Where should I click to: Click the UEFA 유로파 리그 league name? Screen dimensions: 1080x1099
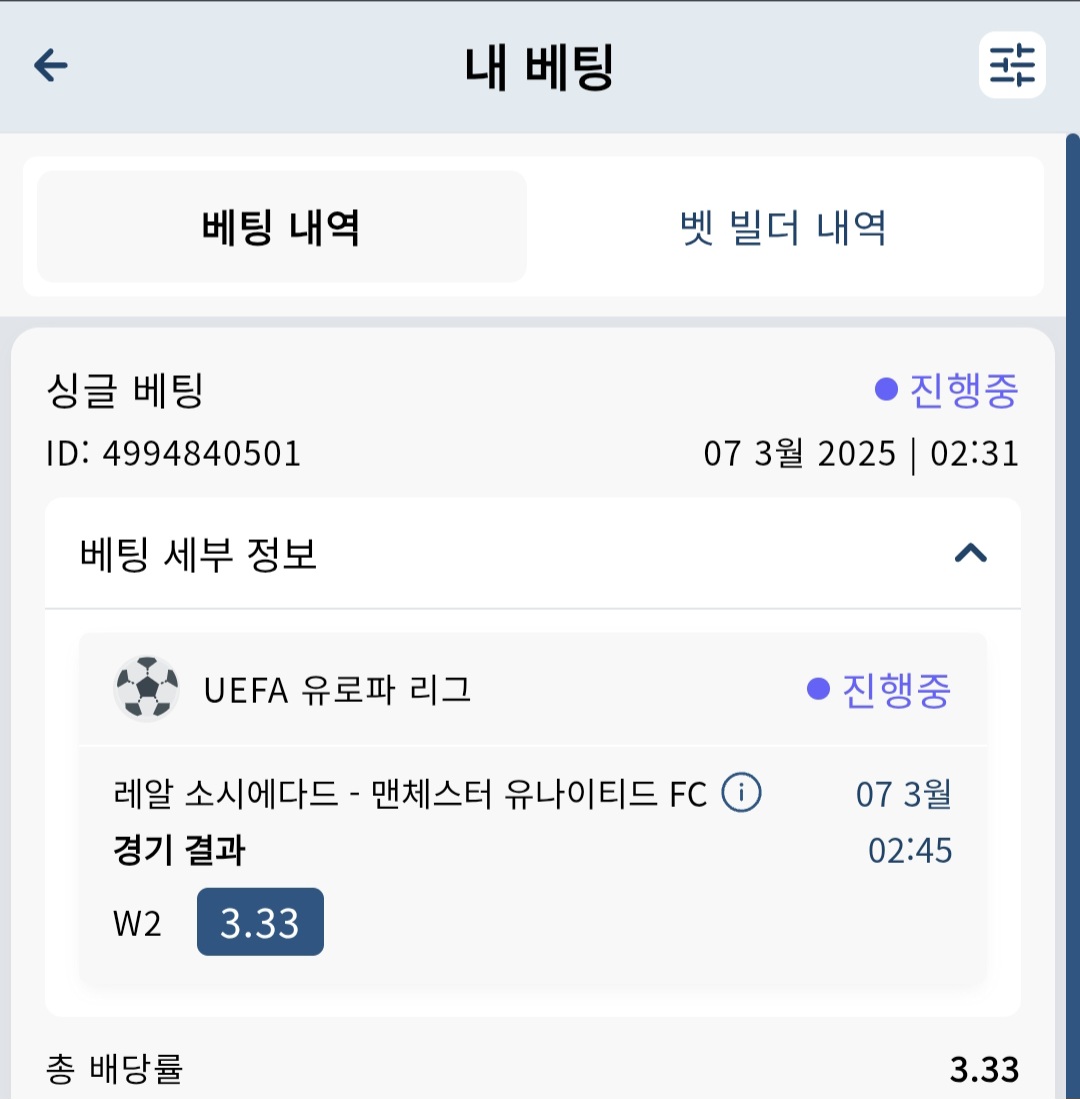click(337, 690)
